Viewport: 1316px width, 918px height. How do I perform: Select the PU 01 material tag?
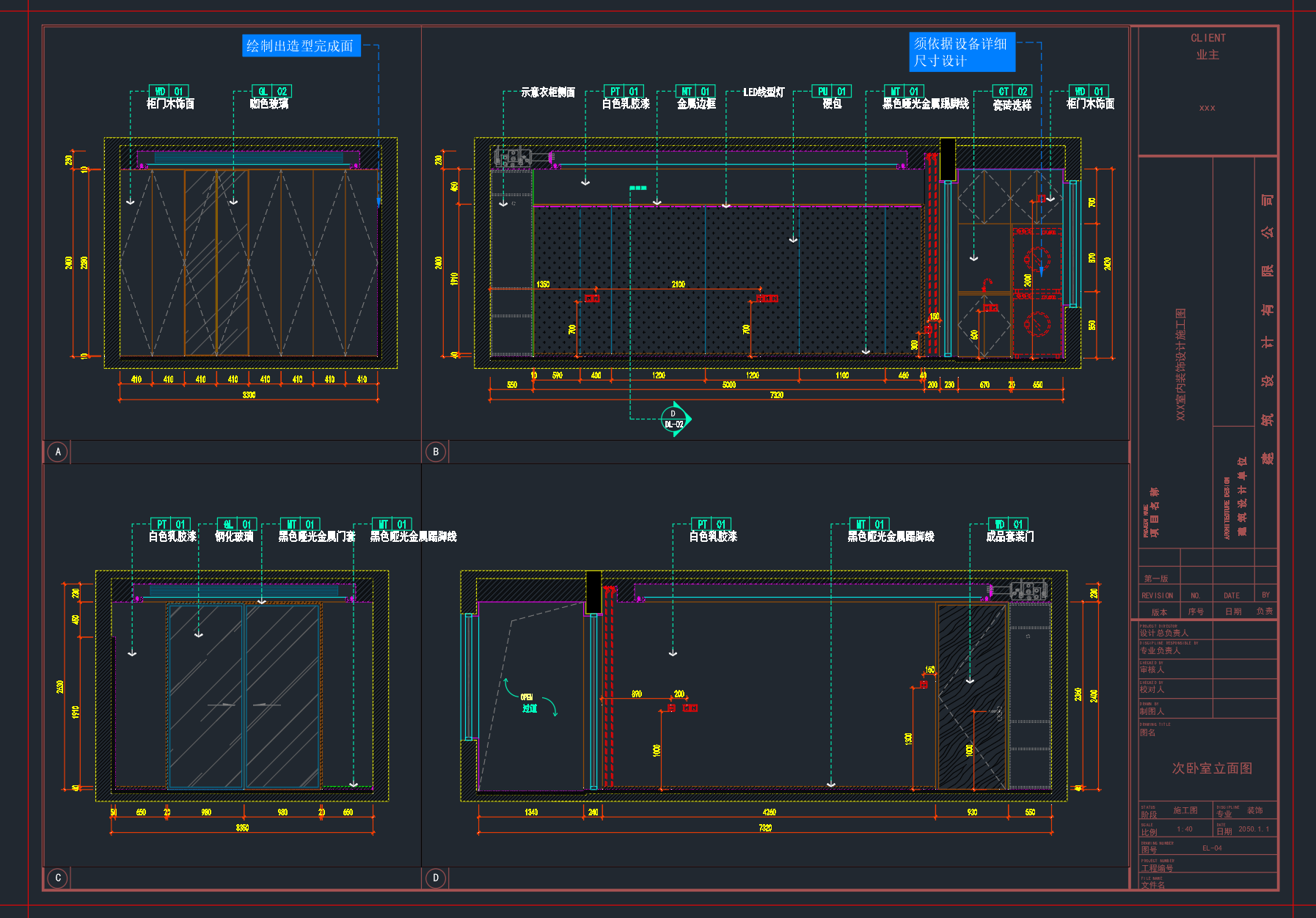click(832, 92)
